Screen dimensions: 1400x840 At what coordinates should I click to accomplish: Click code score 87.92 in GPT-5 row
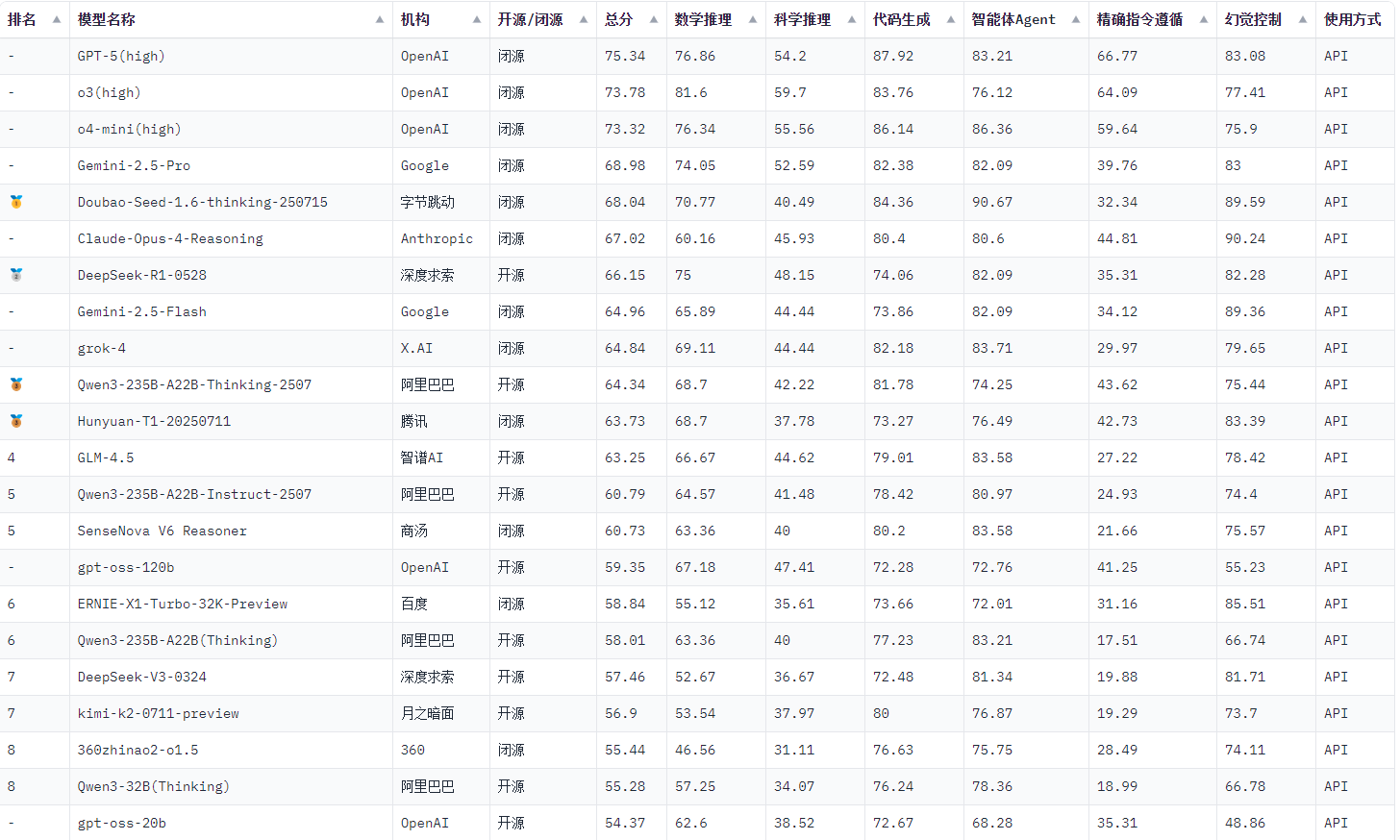click(893, 56)
